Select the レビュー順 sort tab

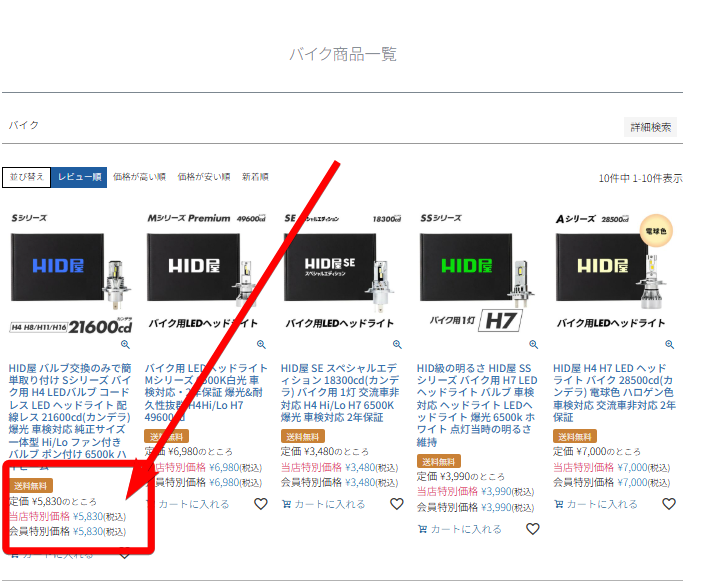tap(79, 177)
